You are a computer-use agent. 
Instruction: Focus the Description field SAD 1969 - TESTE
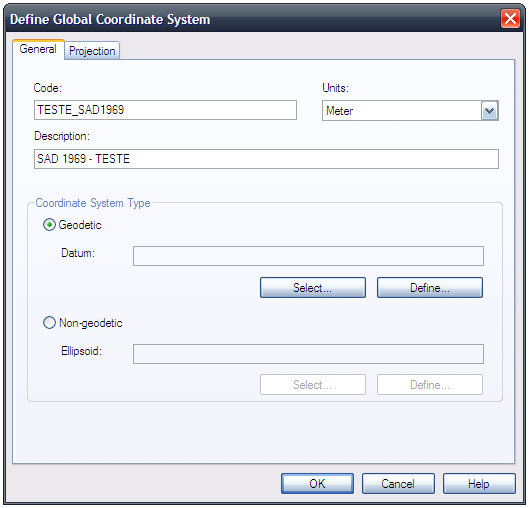point(266,159)
